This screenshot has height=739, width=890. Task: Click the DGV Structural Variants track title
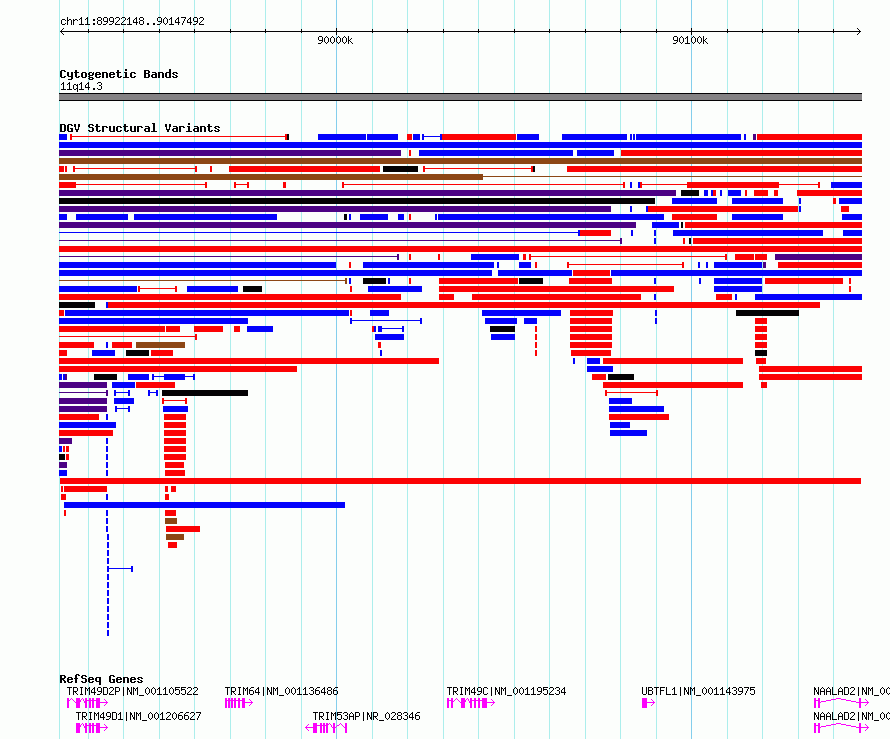tap(140, 128)
